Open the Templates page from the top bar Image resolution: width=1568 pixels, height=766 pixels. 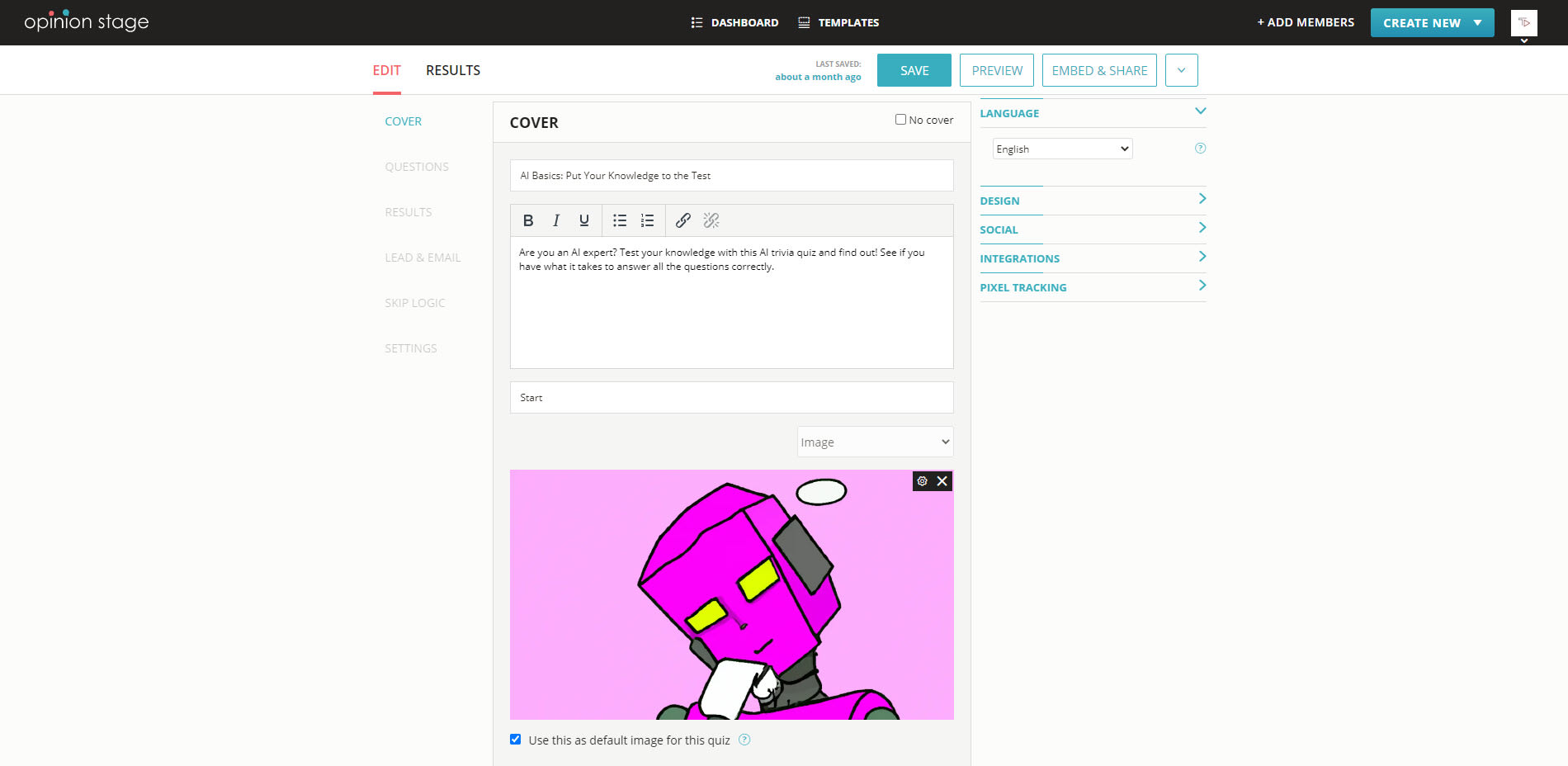coord(838,22)
